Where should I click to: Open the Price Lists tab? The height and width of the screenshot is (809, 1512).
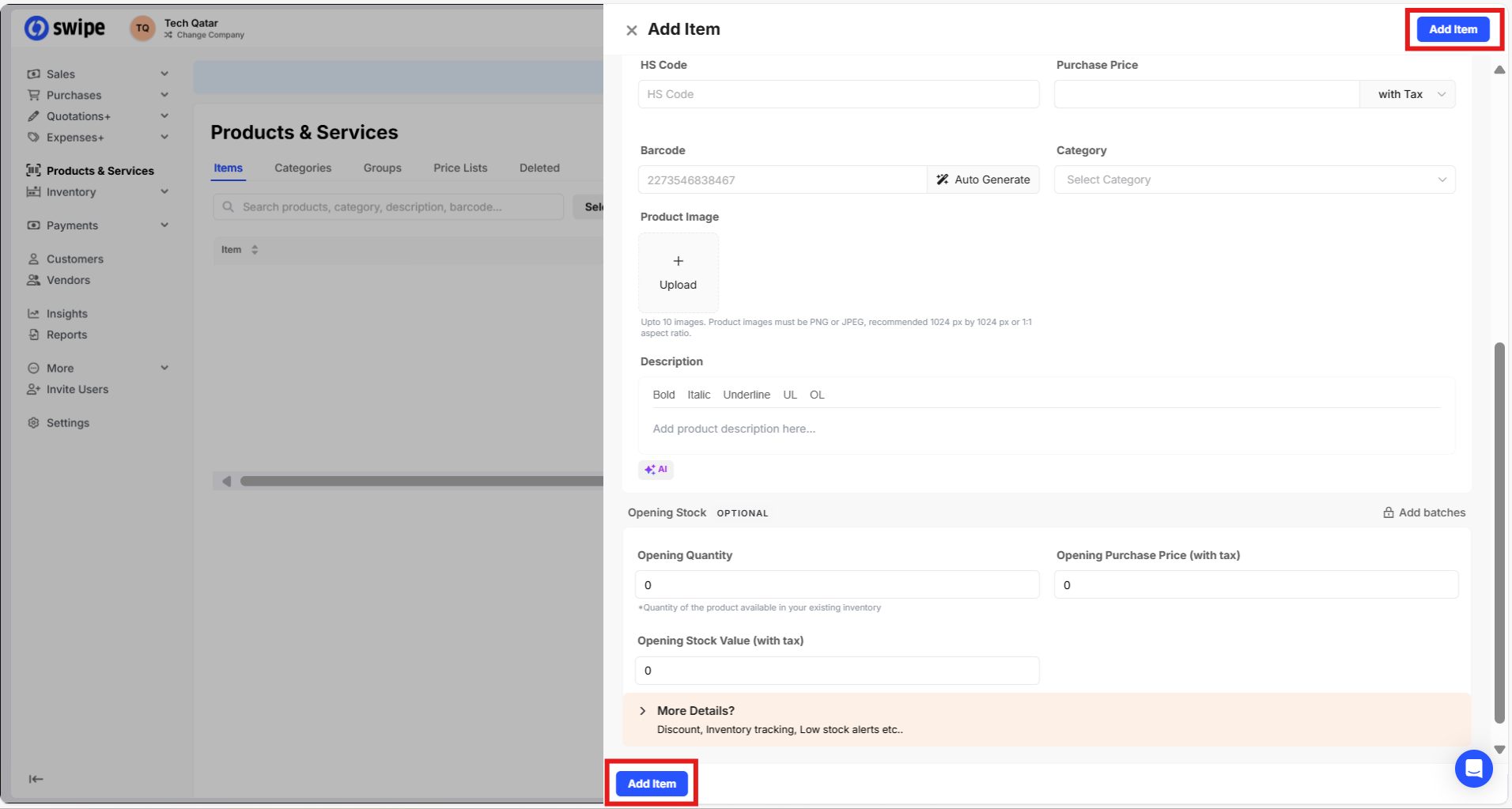click(x=460, y=168)
